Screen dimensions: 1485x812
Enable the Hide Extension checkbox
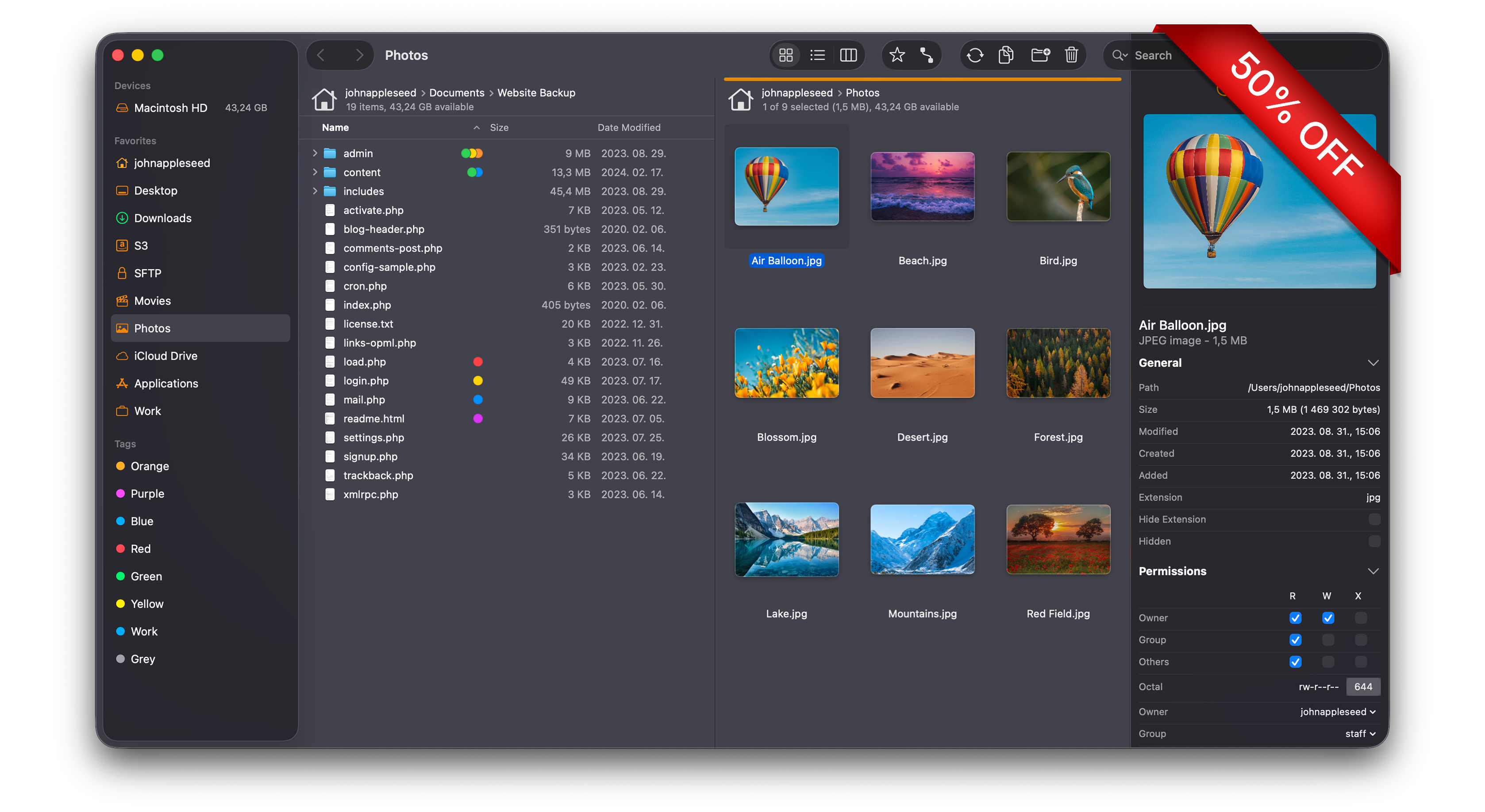coord(1374,519)
